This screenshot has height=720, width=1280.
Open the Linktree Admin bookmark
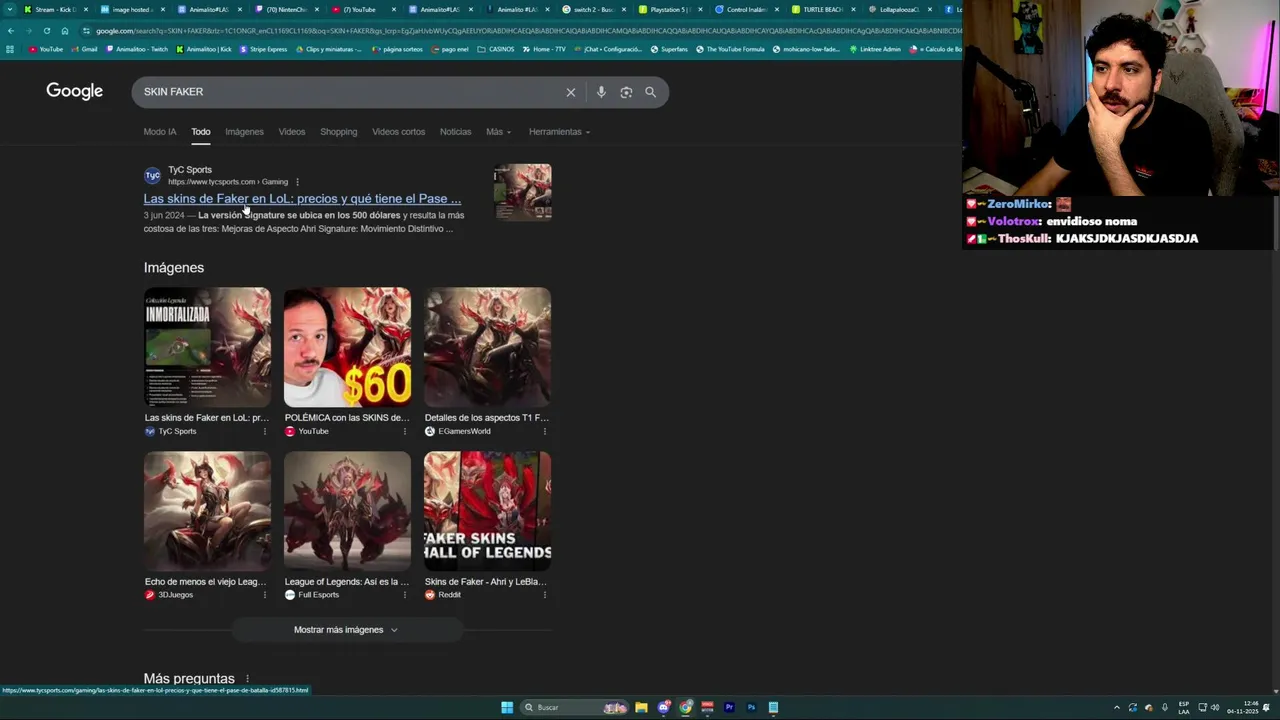coord(875,49)
